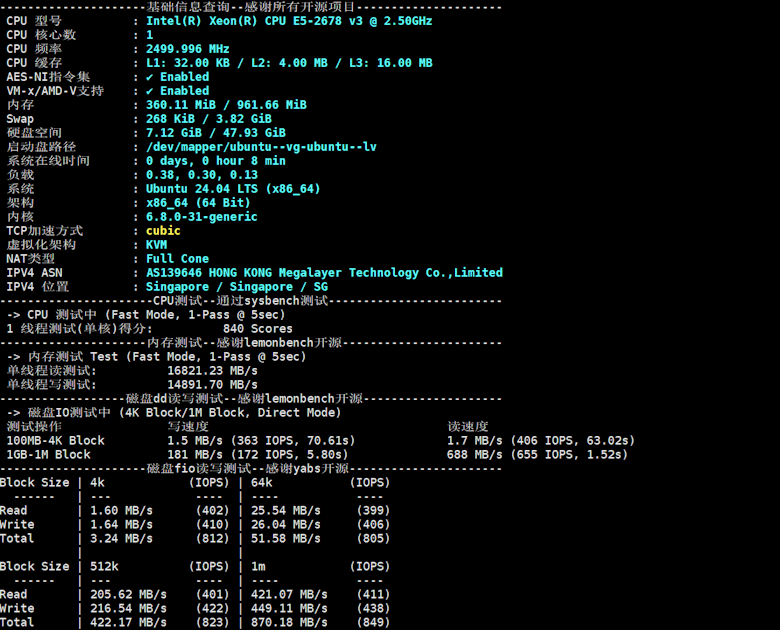The height and width of the screenshot is (630, 780).
Task: Click the '4k' block size column header
Action: (x=98, y=483)
